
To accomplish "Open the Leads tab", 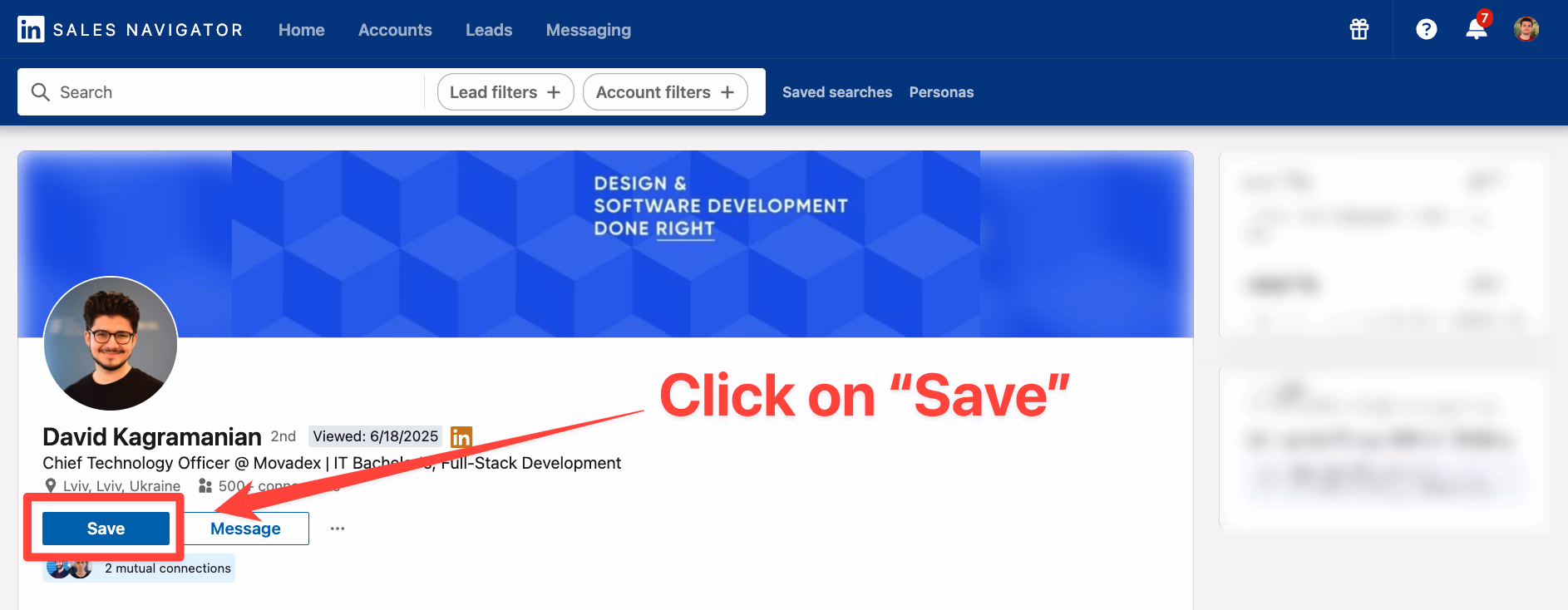I will [489, 30].
